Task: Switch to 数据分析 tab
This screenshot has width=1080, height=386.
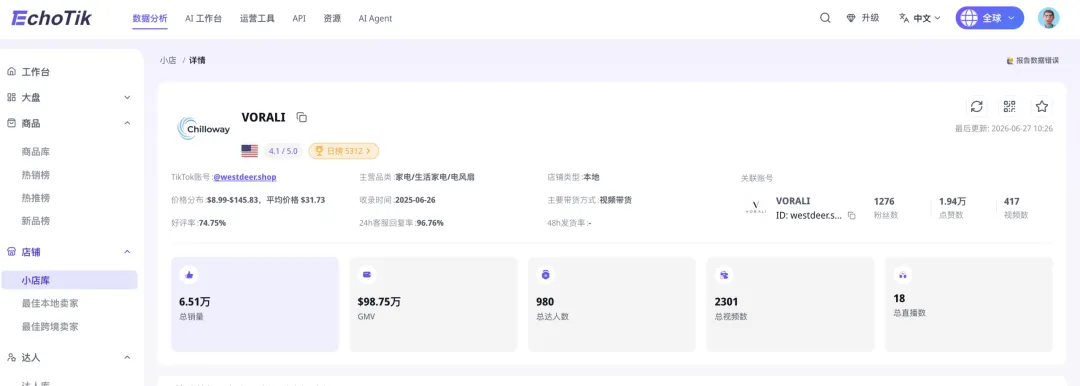Action: click(149, 19)
